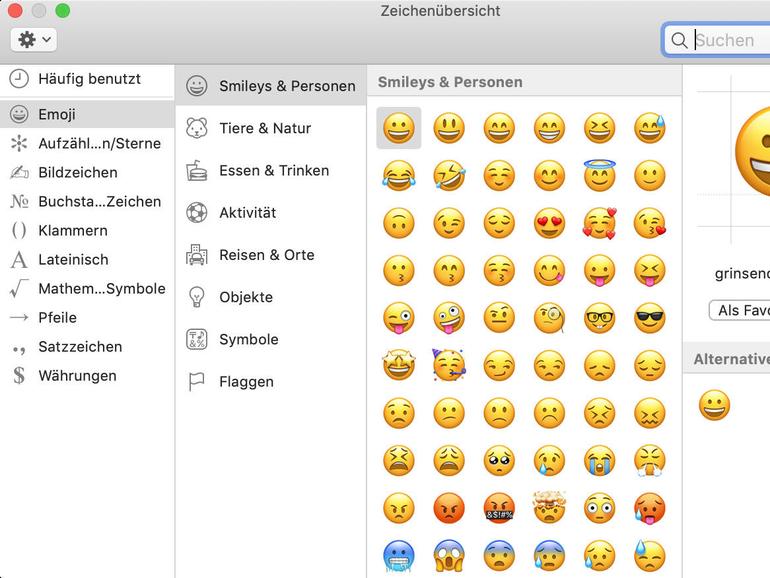This screenshot has height=578, width=770.
Task: Select the Satzzeichen category
Action: pyautogui.click(x=87, y=347)
